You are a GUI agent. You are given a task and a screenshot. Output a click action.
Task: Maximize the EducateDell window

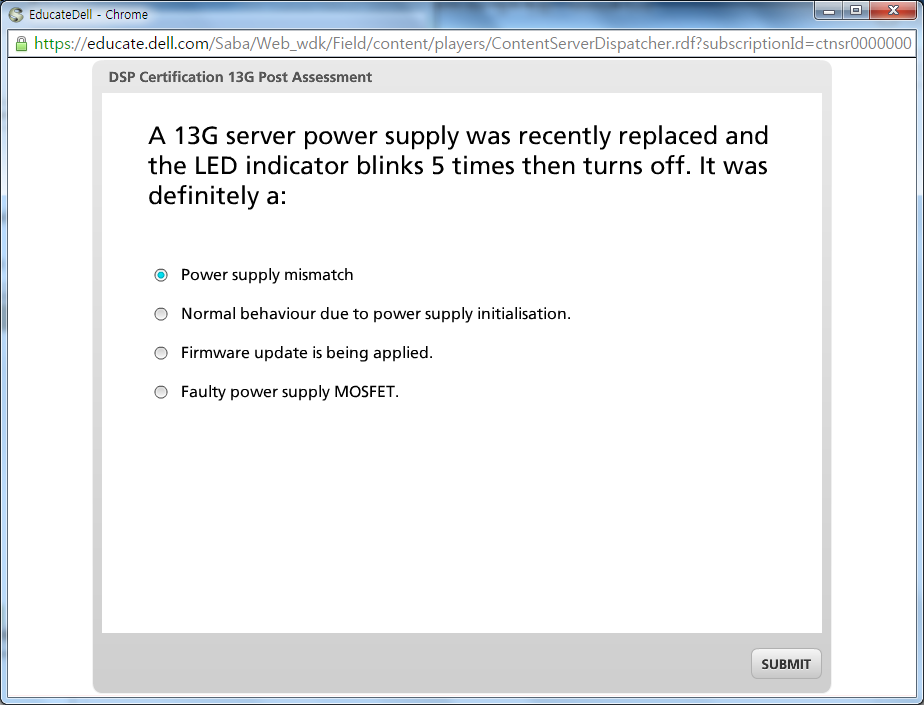tap(856, 11)
